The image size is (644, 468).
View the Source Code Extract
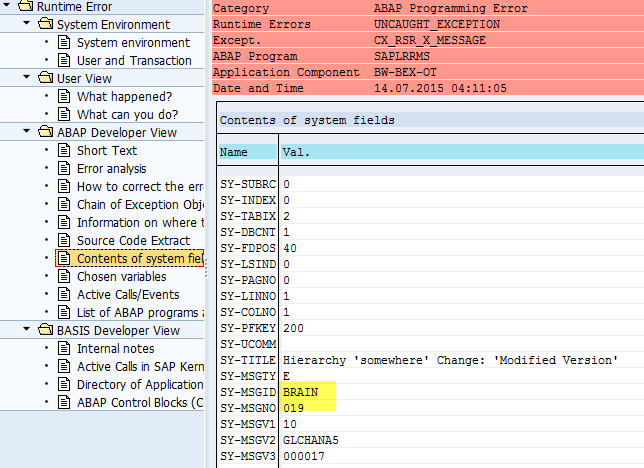tap(133, 240)
